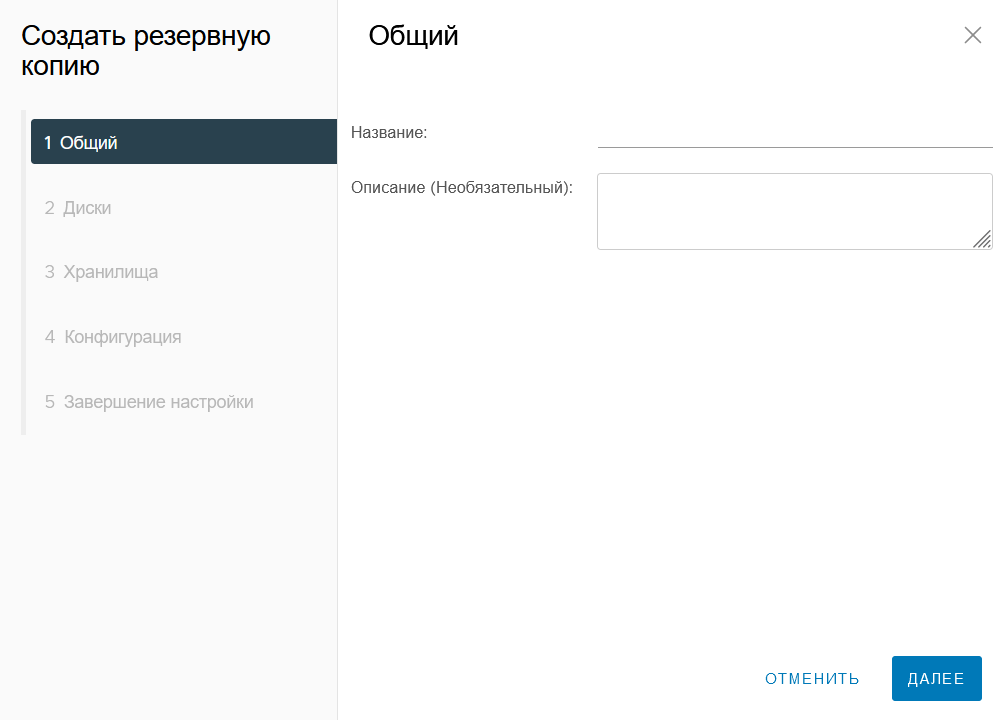This screenshot has width=999, height=720.
Task: Select step 1 Общий
Action: click(183, 141)
